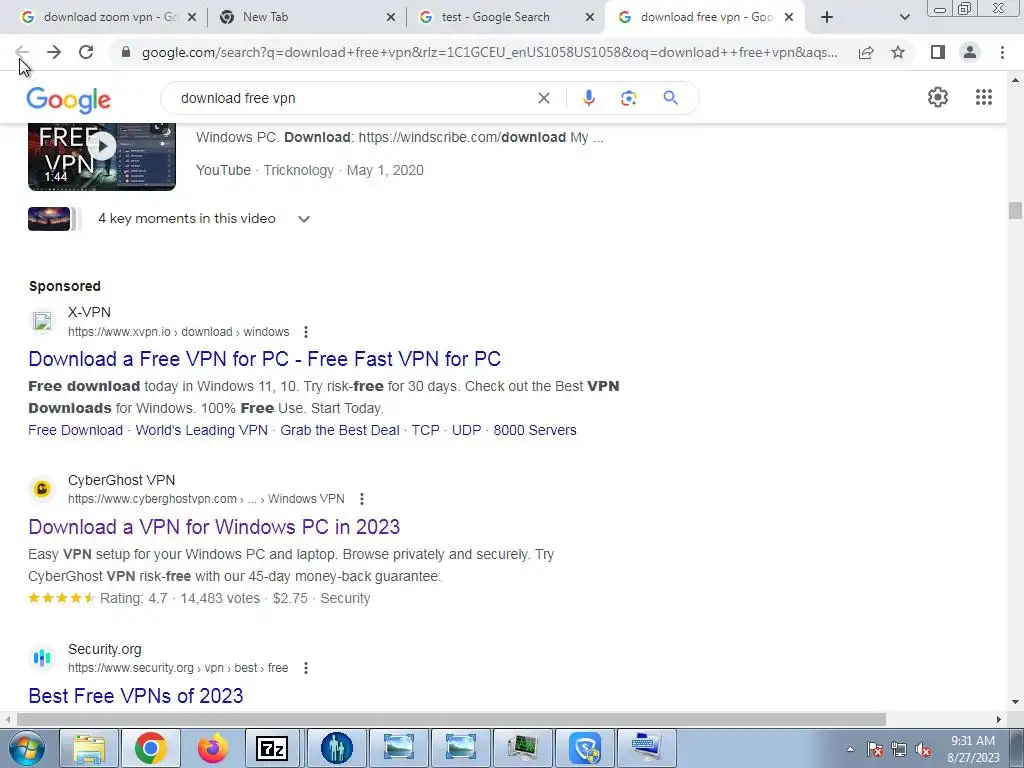Open the tab search dropdown

(904, 17)
